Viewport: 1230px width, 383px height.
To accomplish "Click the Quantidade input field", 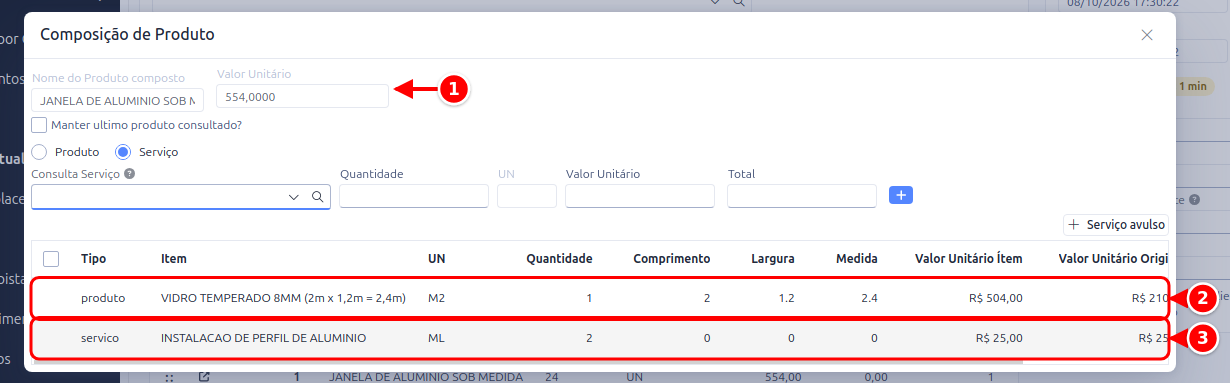I will (x=414, y=196).
